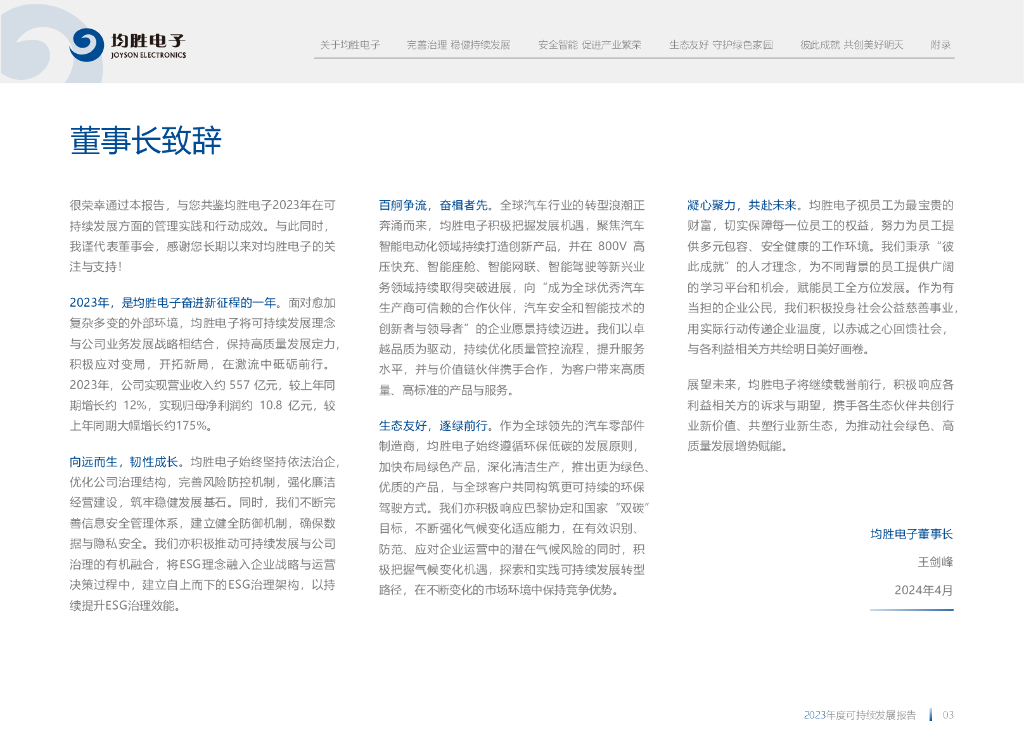Click the footer 2023年度可持续发展报告
Image resolution: width=1024 pixels, height=754 pixels.
[859, 715]
